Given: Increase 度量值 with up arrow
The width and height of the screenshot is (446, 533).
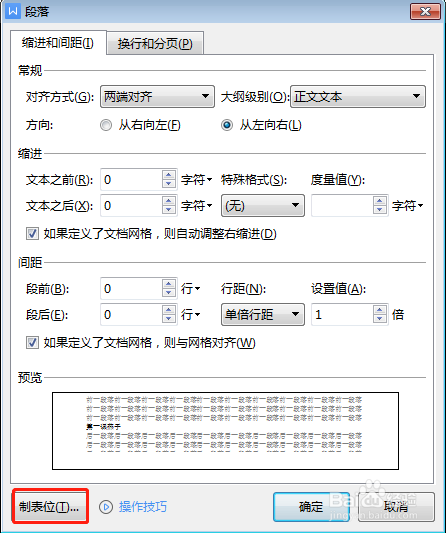Looking at the screenshot, I should click(380, 201).
